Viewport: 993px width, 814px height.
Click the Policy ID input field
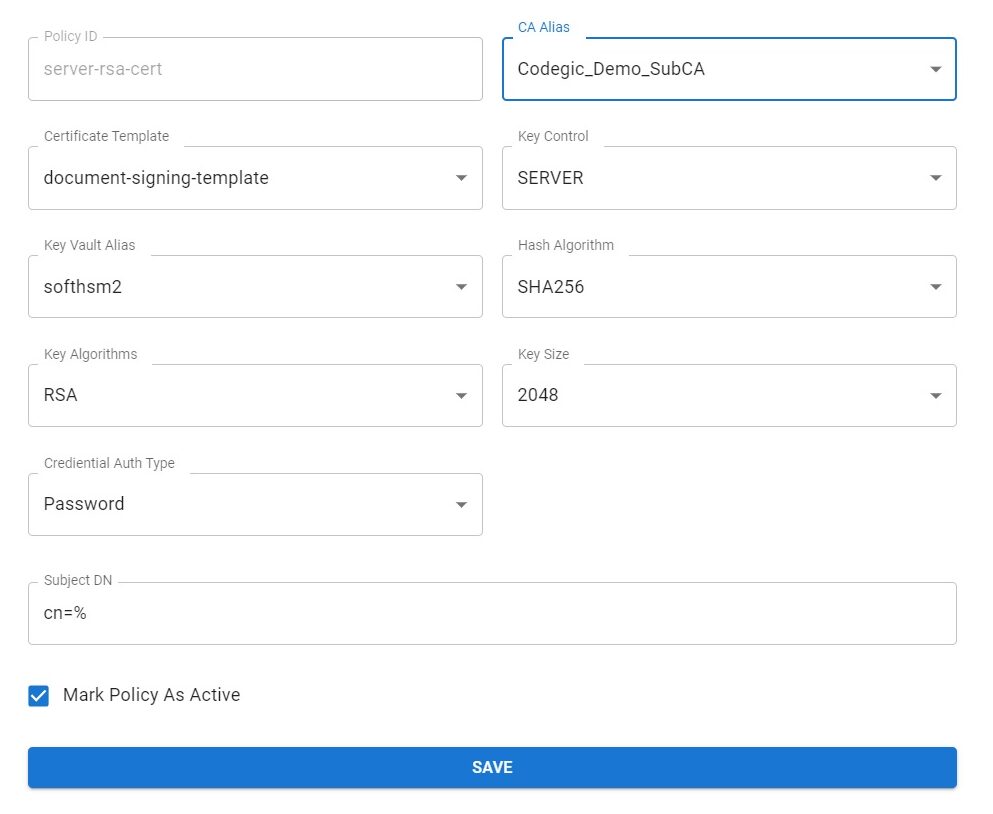pyautogui.click(x=255, y=69)
